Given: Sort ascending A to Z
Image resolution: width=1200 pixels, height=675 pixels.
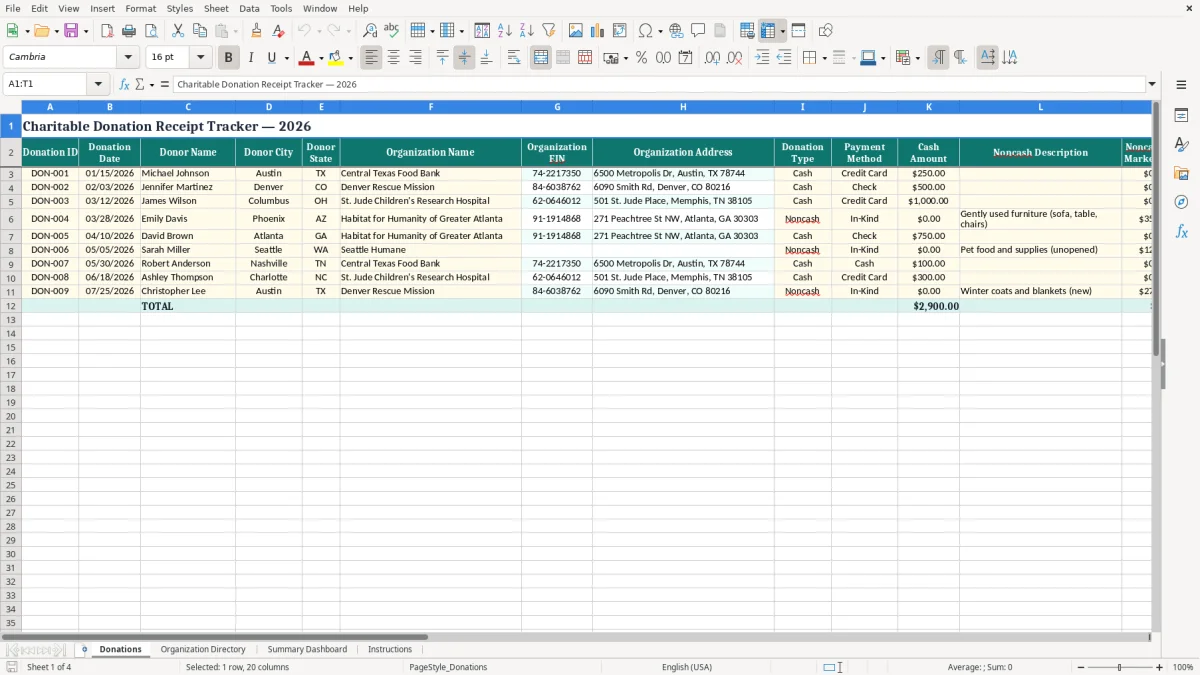Looking at the screenshot, I should click(505, 31).
